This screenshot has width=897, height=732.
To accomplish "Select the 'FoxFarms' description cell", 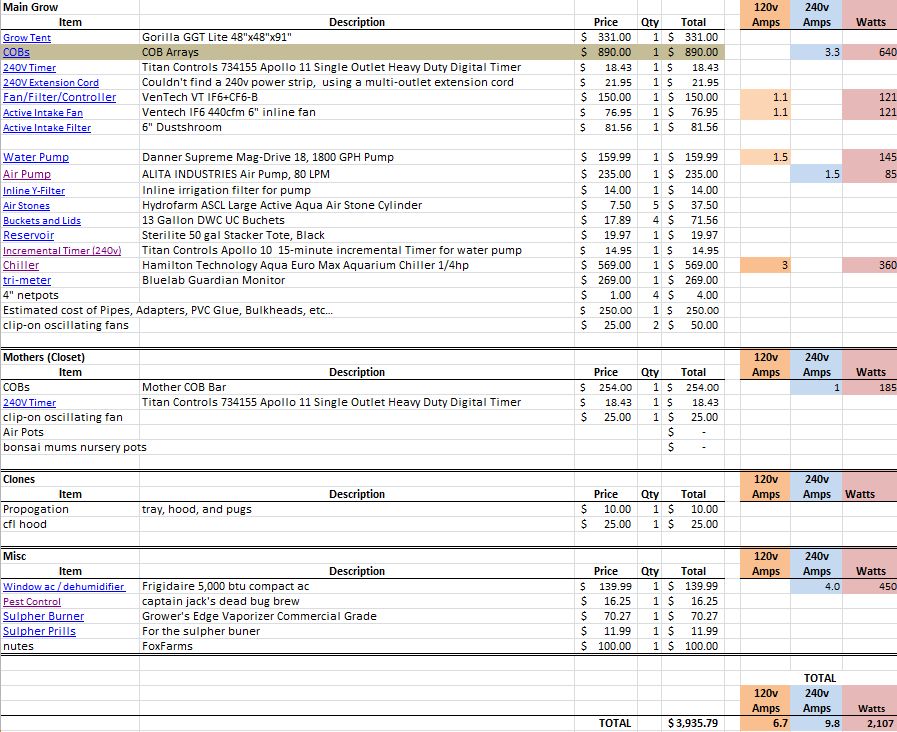I will 357,646.
